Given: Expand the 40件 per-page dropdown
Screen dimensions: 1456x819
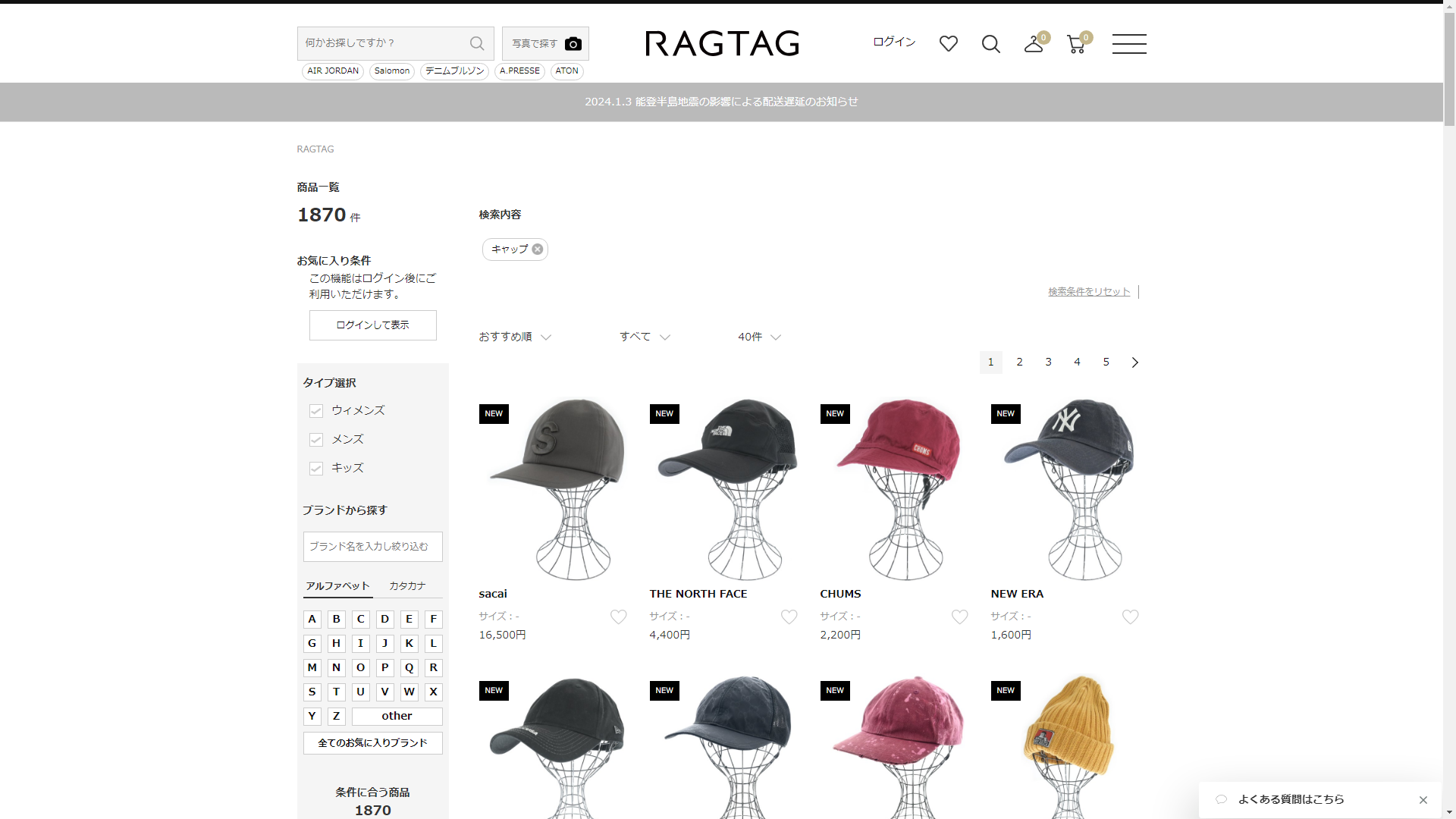Looking at the screenshot, I should 758,337.
